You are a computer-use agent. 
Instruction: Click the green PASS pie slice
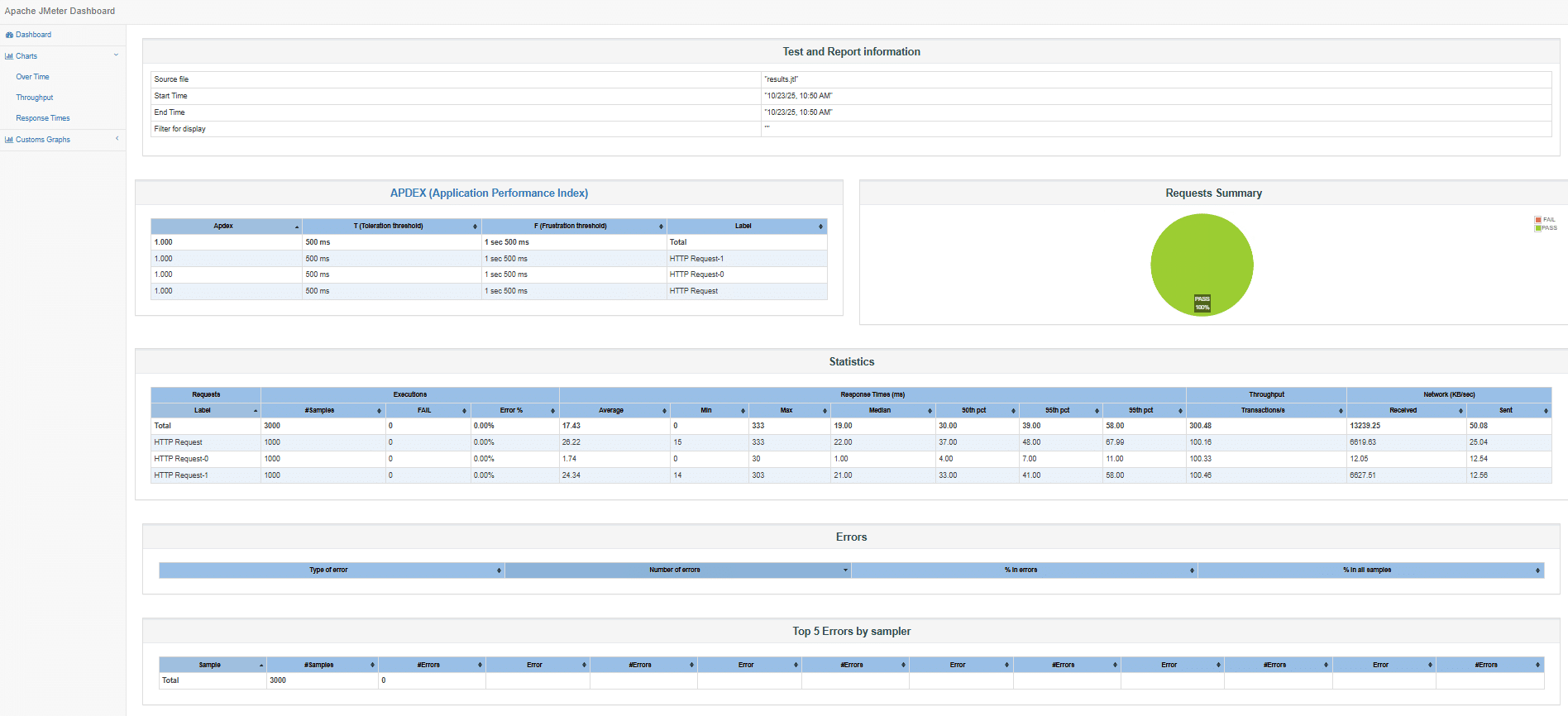pos(1202,256)
